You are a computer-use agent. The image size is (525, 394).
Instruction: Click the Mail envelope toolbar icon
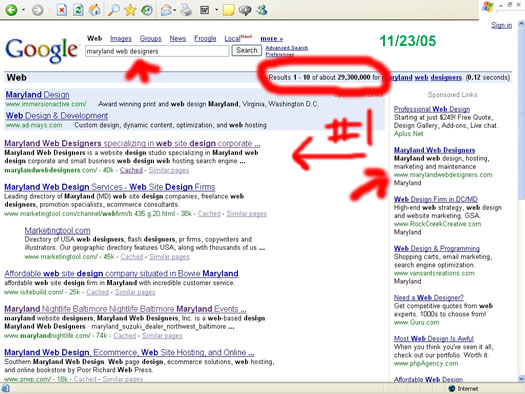coord(166,10)
